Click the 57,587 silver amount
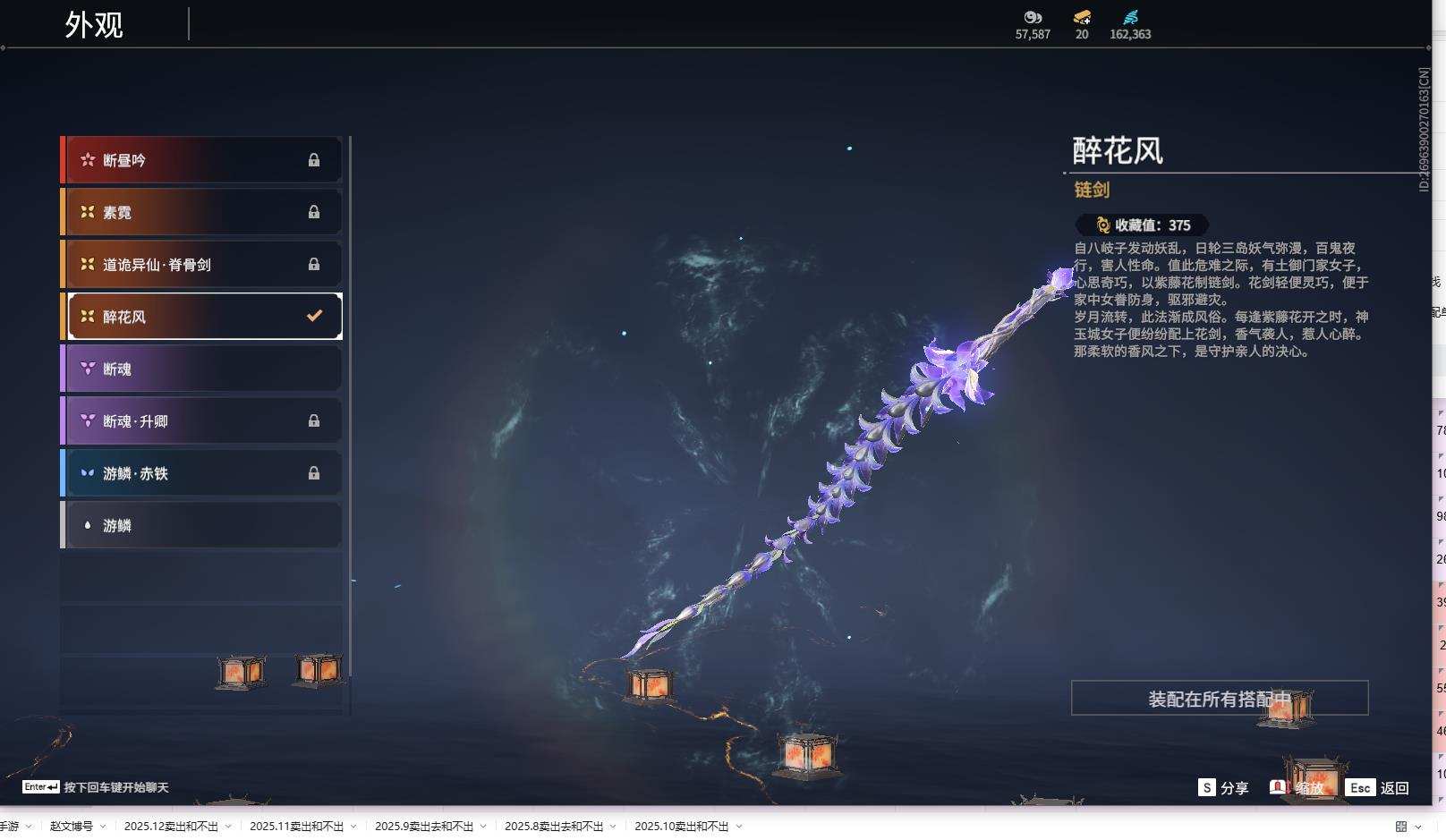Viewport: 1446px width, 840px height. [1033, 34]
